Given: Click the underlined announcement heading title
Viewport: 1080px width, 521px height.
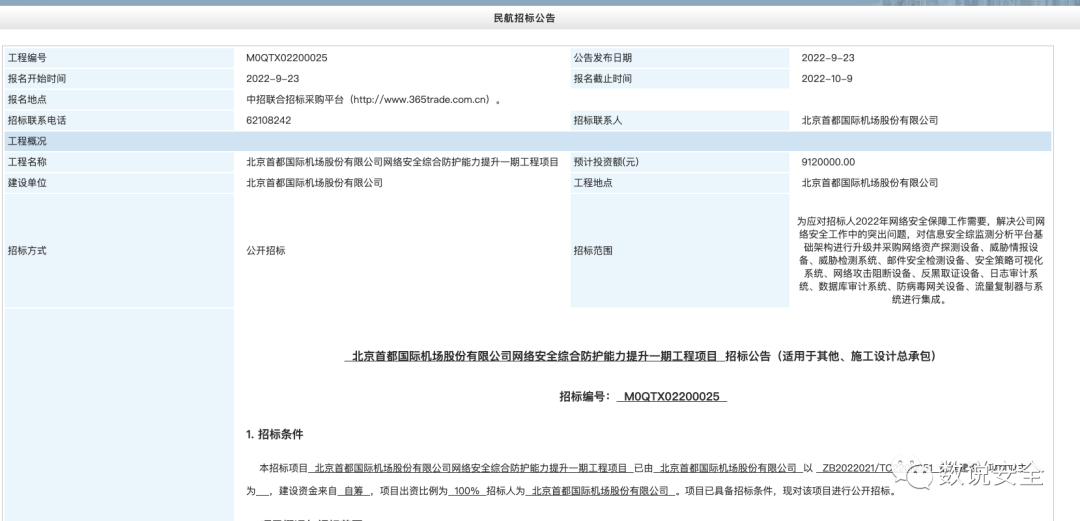Looking at the screenshot, I should (534, 356).
